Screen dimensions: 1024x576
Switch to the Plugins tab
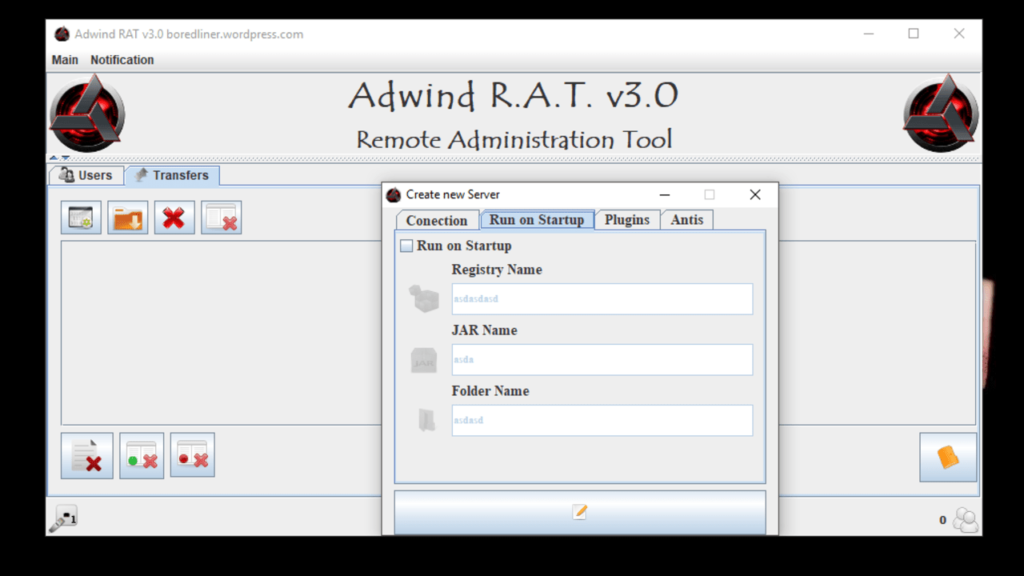point(627,219)
